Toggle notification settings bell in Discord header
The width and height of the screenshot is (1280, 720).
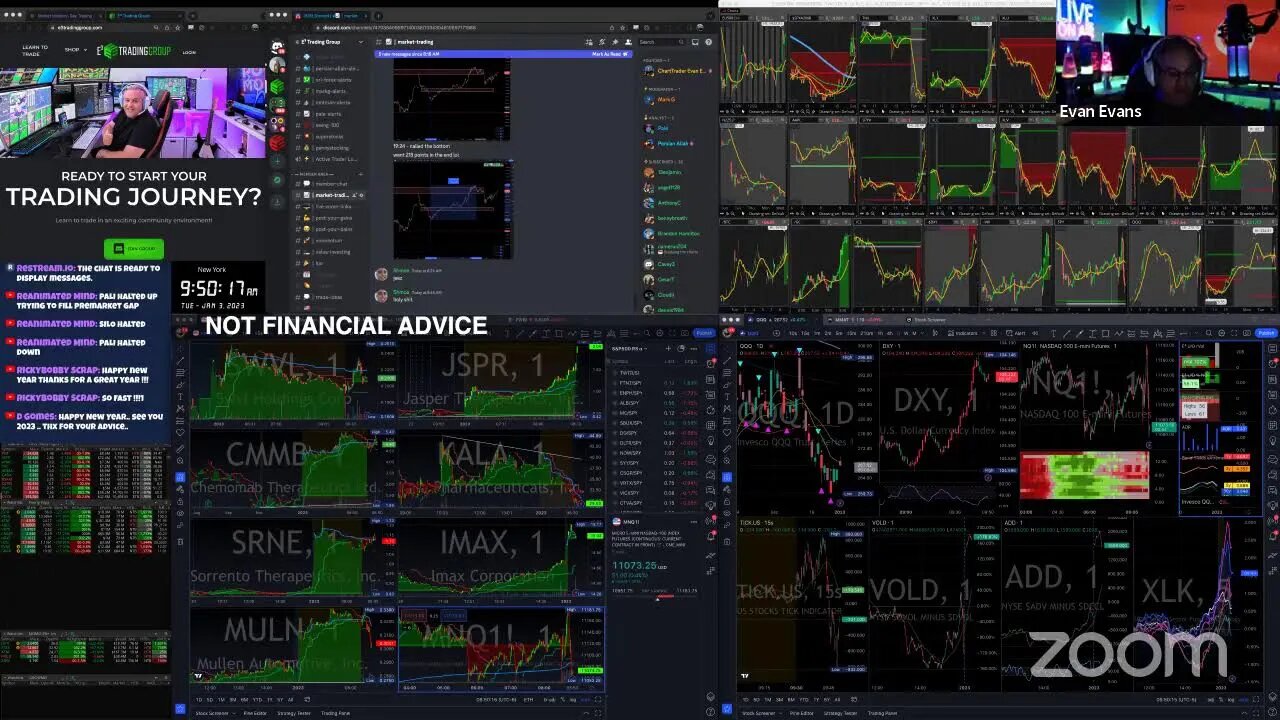pyautogui.click(x=602, y=42)
